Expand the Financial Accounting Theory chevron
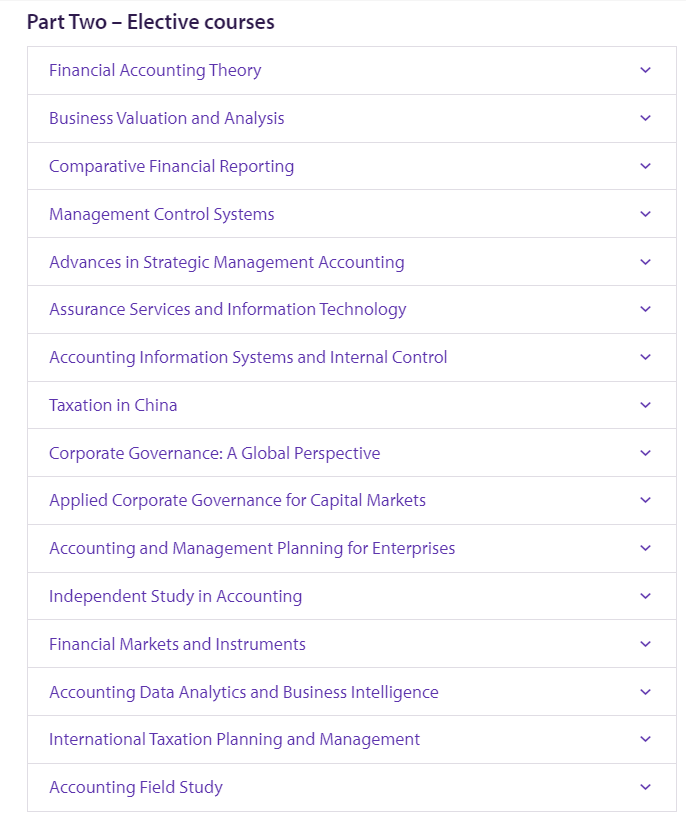Viewport: 686px width, 822px height. tap(646, 70)
